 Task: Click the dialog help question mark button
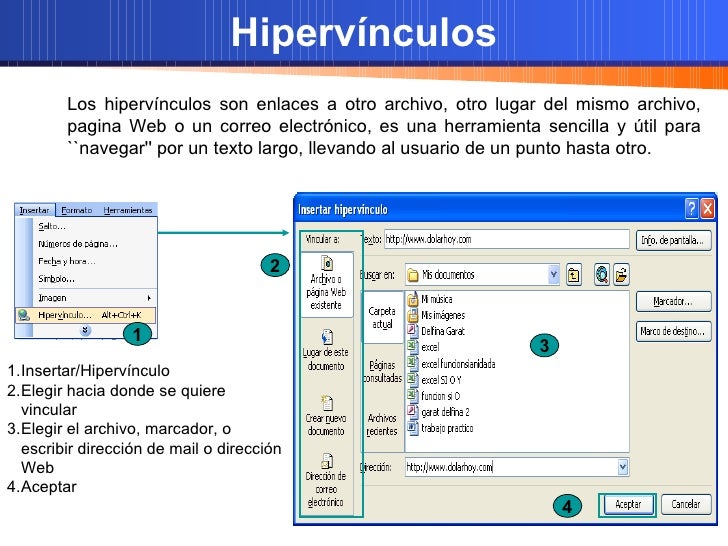point(691,209)
